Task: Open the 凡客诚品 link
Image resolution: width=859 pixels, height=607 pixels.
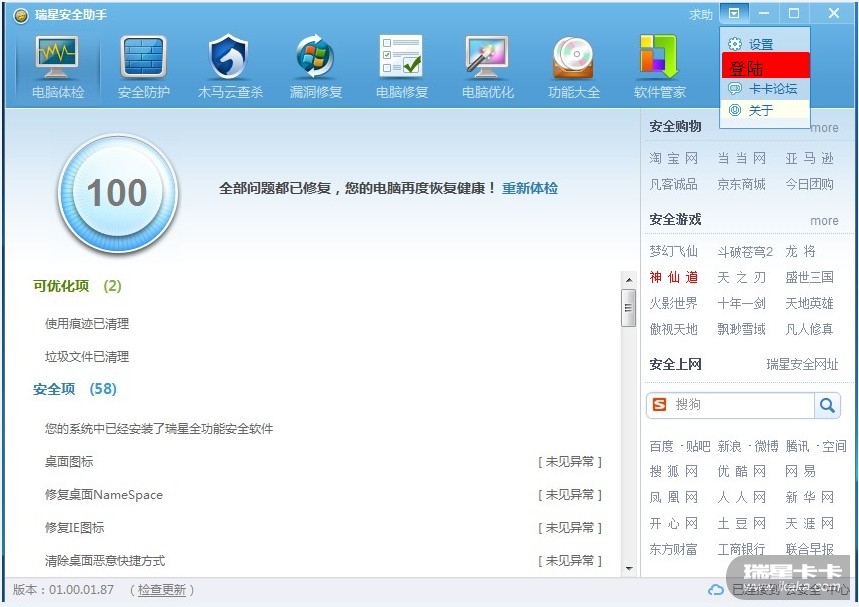Action: pyautogui.click(x=673, y=184)
